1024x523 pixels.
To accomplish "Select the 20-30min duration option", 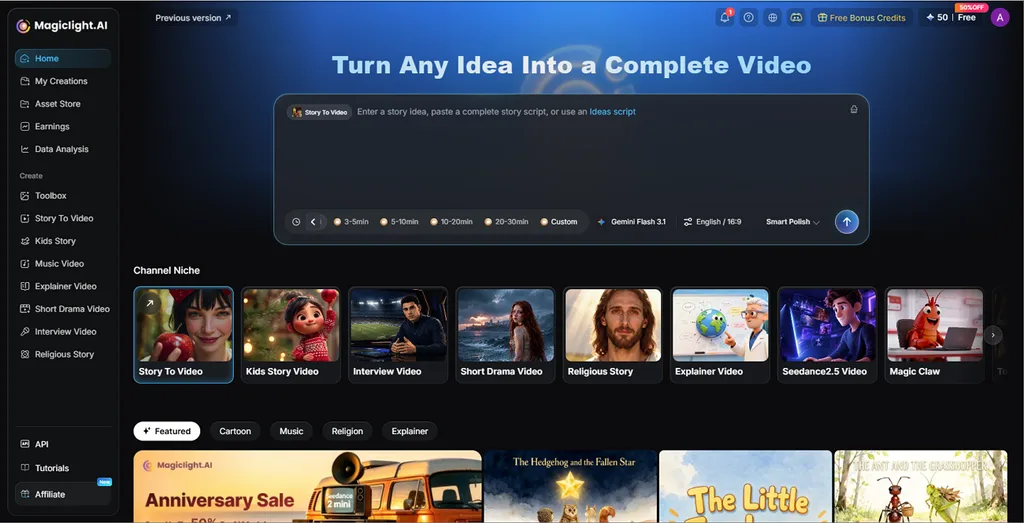I will (x=506, y=222).
